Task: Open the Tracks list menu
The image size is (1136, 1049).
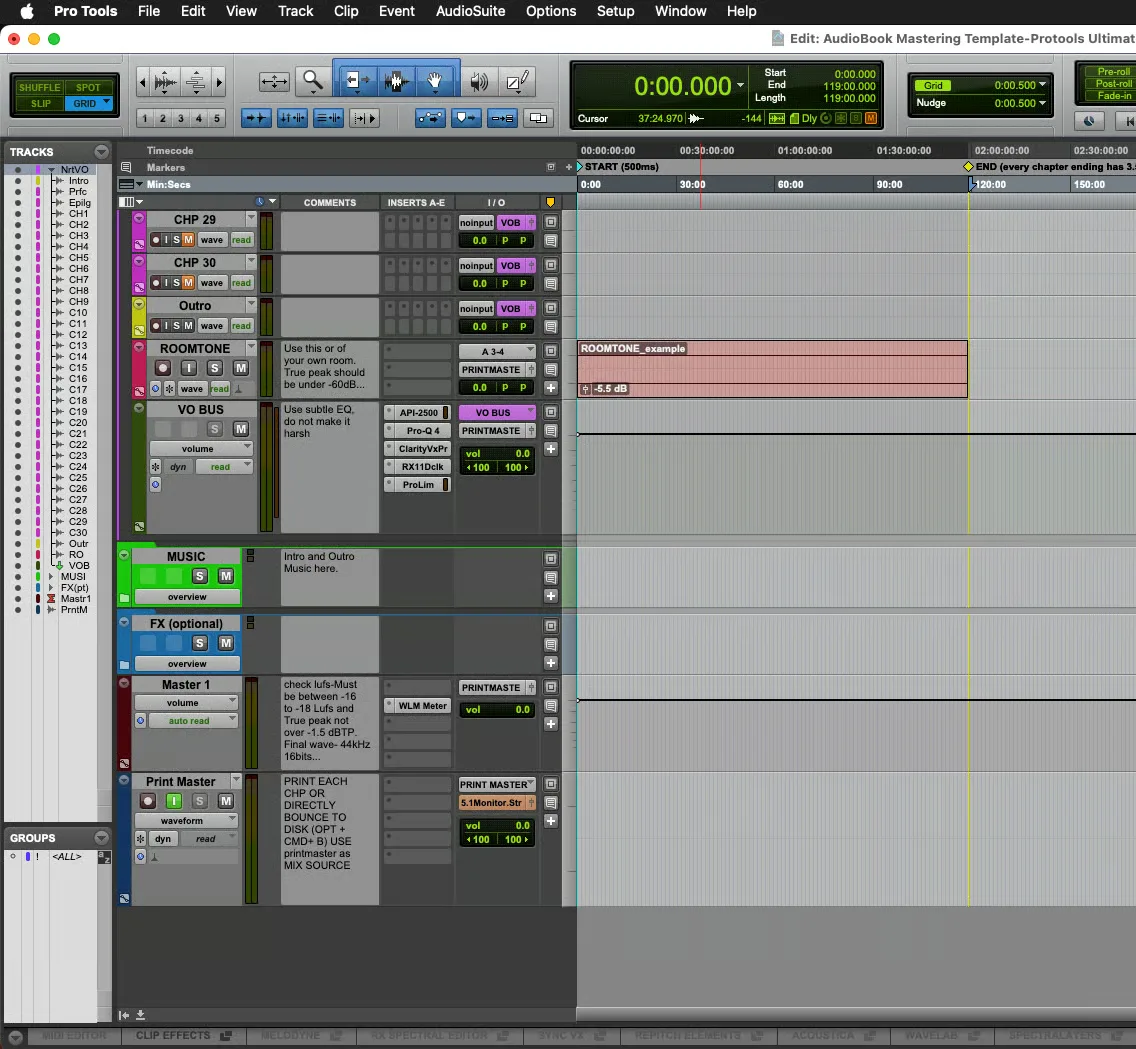Action: coord(101,151)
